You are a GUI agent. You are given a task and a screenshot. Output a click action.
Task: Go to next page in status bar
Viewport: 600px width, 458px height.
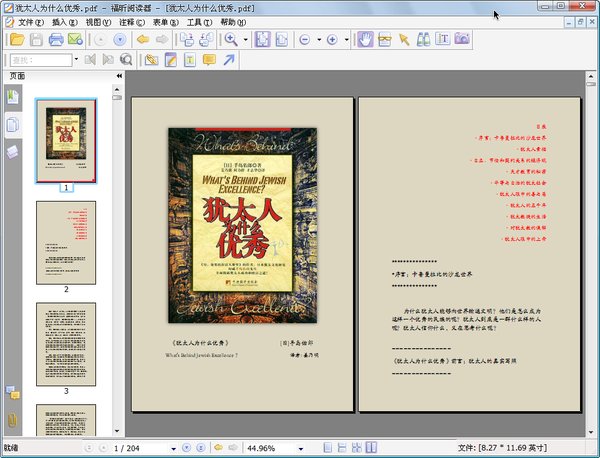tap(186, 447)
